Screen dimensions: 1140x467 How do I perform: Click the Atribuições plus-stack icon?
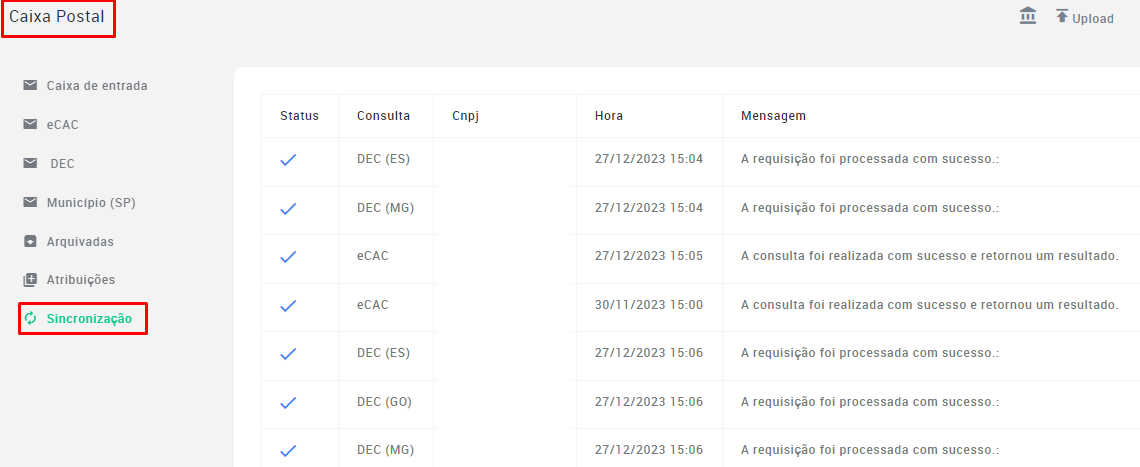pos(30,279)
